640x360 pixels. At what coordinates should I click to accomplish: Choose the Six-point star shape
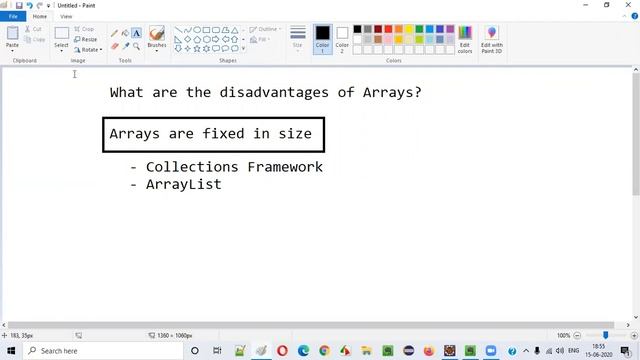click(207, 49)
